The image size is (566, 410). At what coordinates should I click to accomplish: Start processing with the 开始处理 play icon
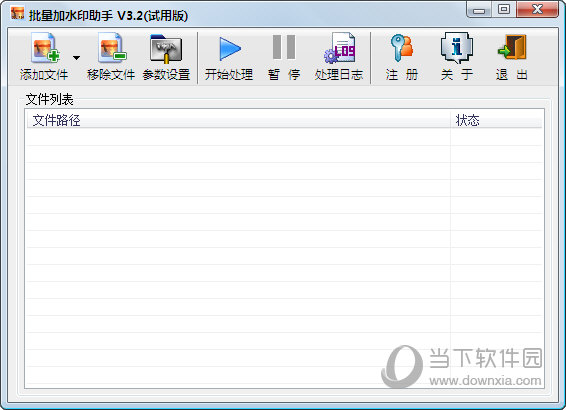click(x=230, y=48)
